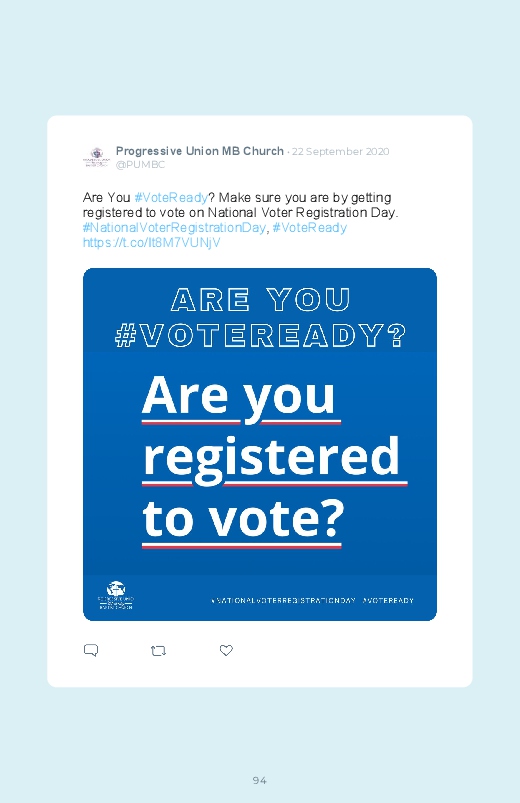Open the Progressive Union MB Church avatar
The height and width of the screenshot is (803, 520).
pos(96,157)
